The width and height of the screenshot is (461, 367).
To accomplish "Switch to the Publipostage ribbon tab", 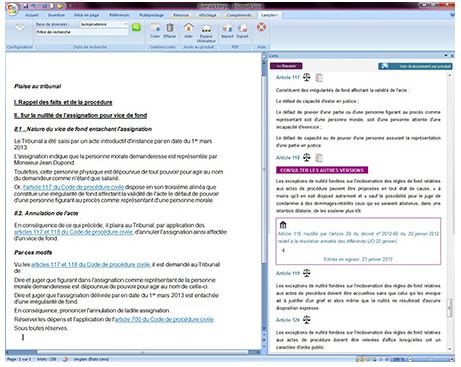I will (x=151, y=15).
